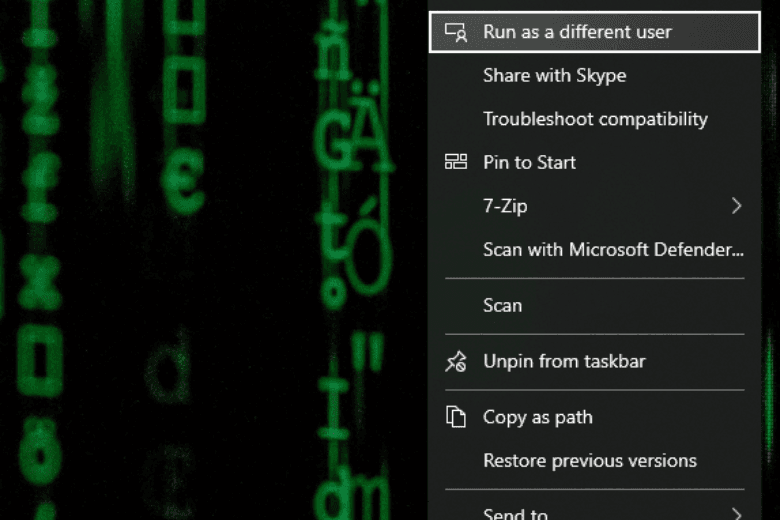Click the Unpin from taskbar pin icon

(456, 362)
